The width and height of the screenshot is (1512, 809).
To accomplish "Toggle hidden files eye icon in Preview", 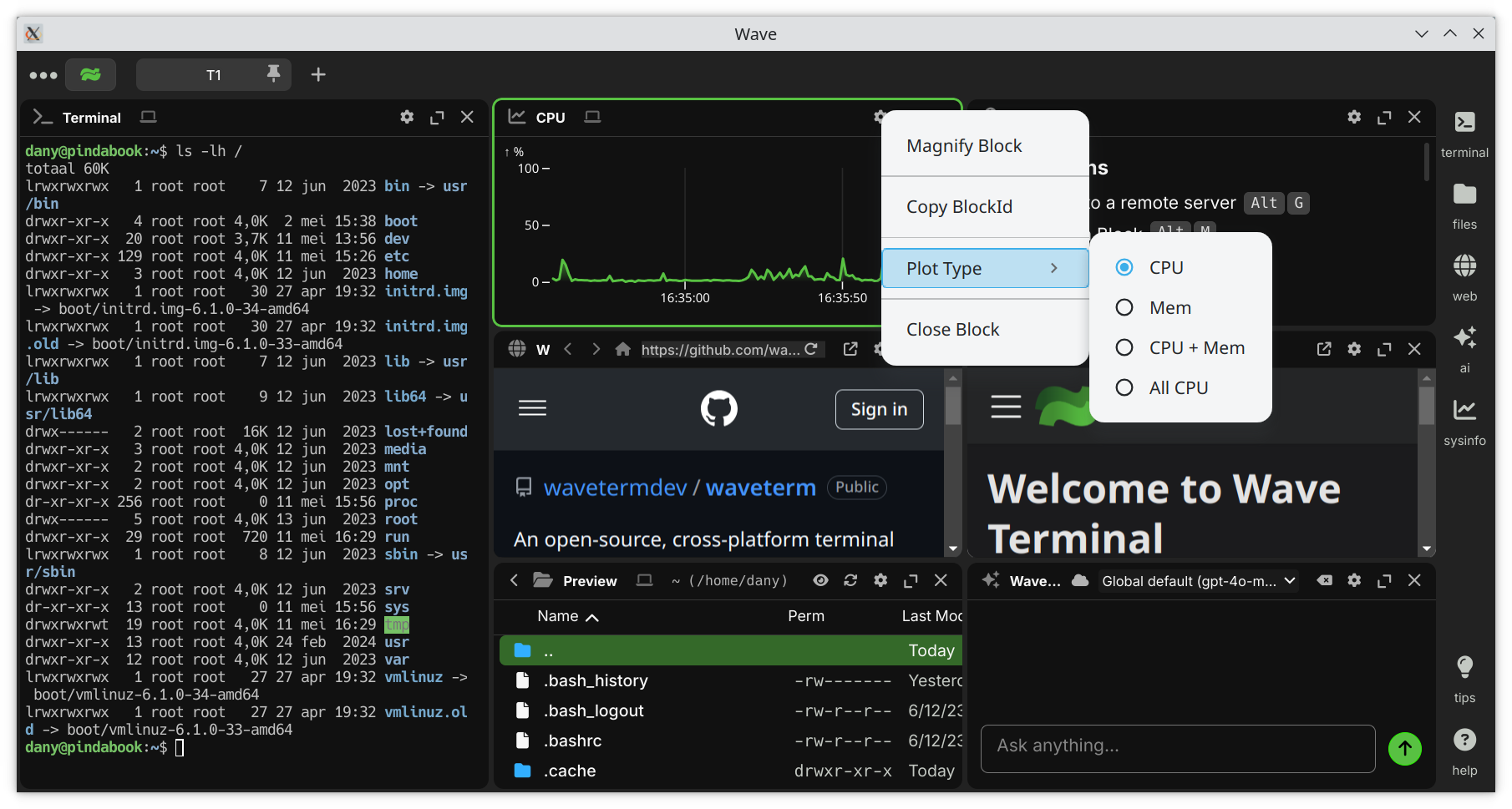I will coord(820,580).
